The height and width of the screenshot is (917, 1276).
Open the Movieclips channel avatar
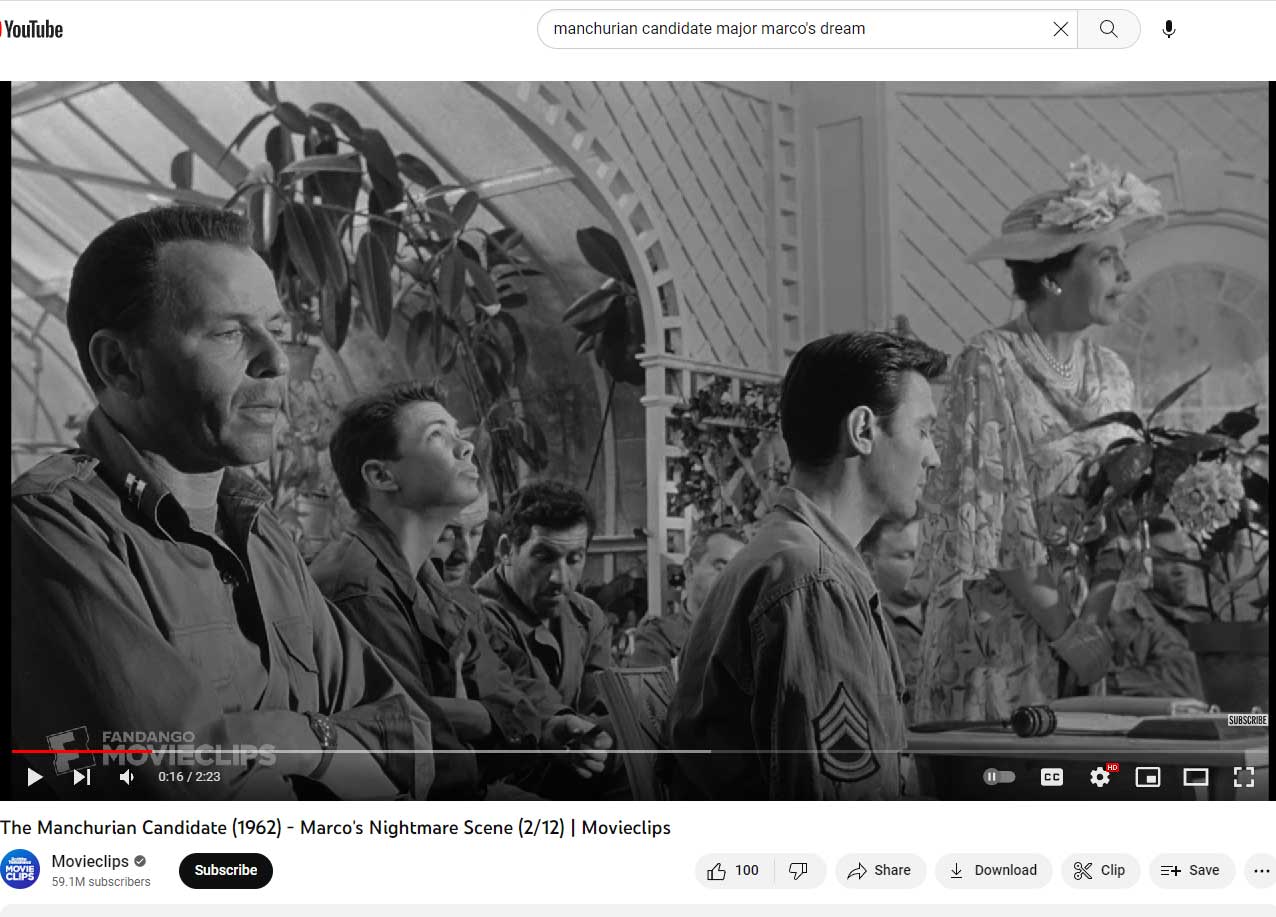(20, 869)
